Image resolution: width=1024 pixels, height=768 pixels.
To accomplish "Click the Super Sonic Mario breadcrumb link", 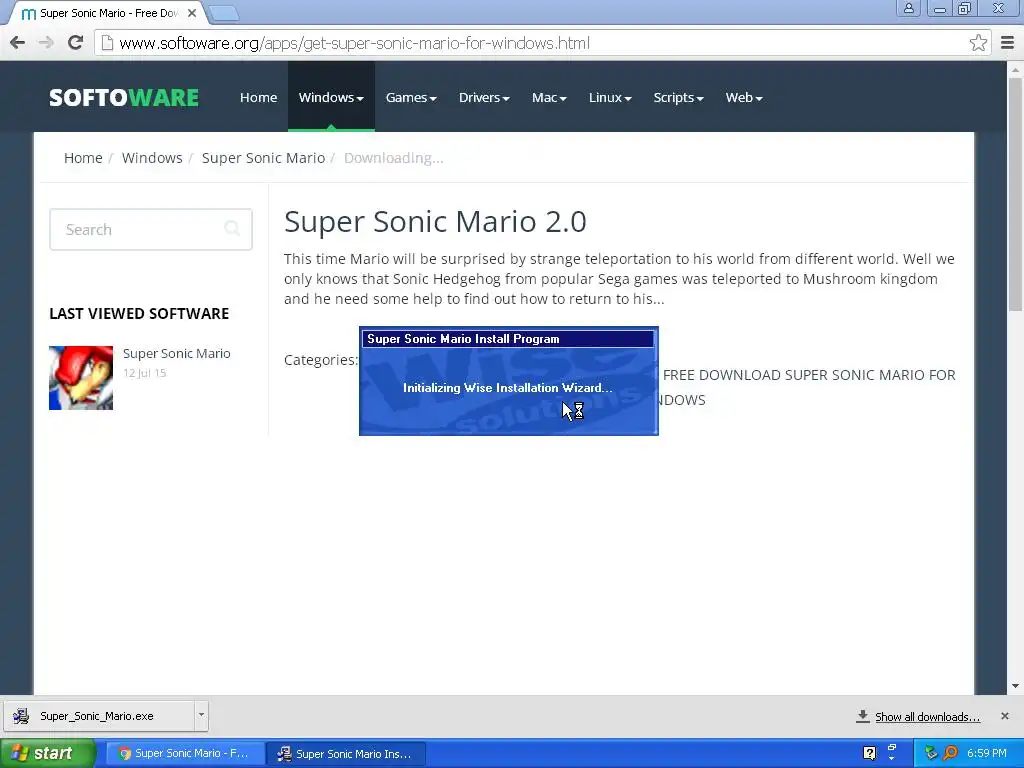I will [263, 158].
